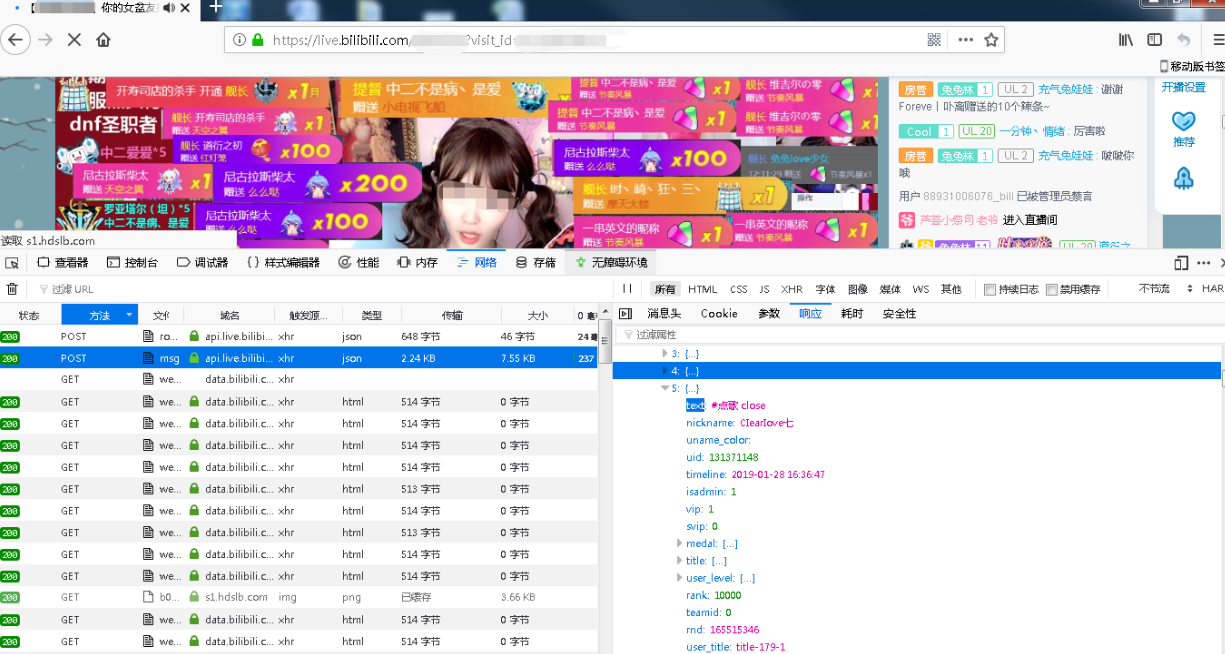Show site info in the address bar
The height and width of the screenshot is (654, 1225).
tap(239, 40)
